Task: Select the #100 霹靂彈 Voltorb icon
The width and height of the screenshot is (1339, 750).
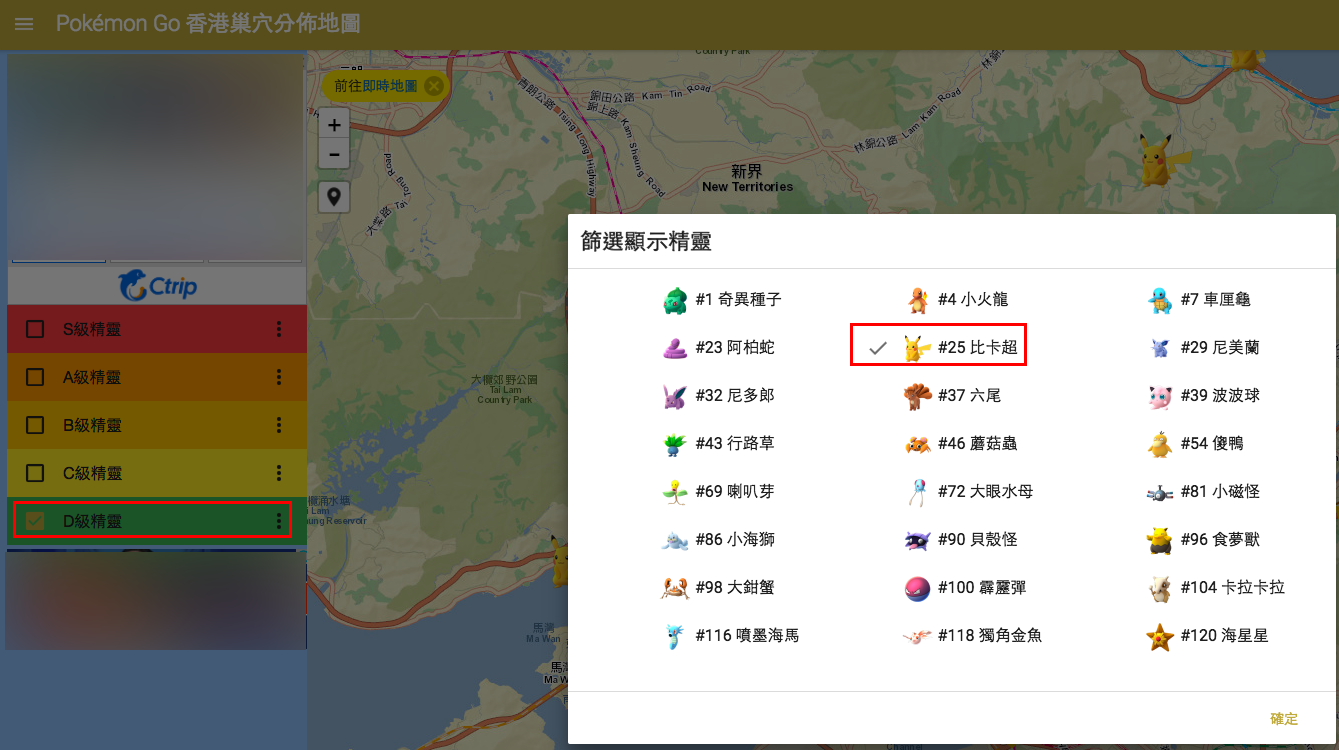Action: [918, 588]
